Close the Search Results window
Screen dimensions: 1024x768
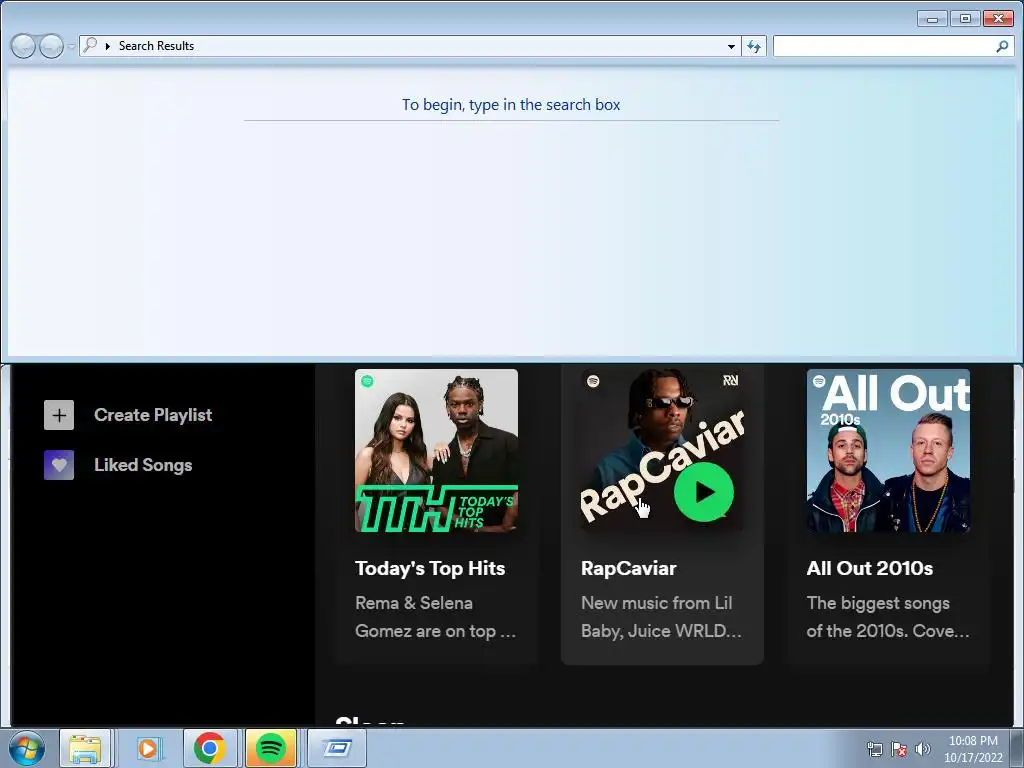(x=998, y=18)
